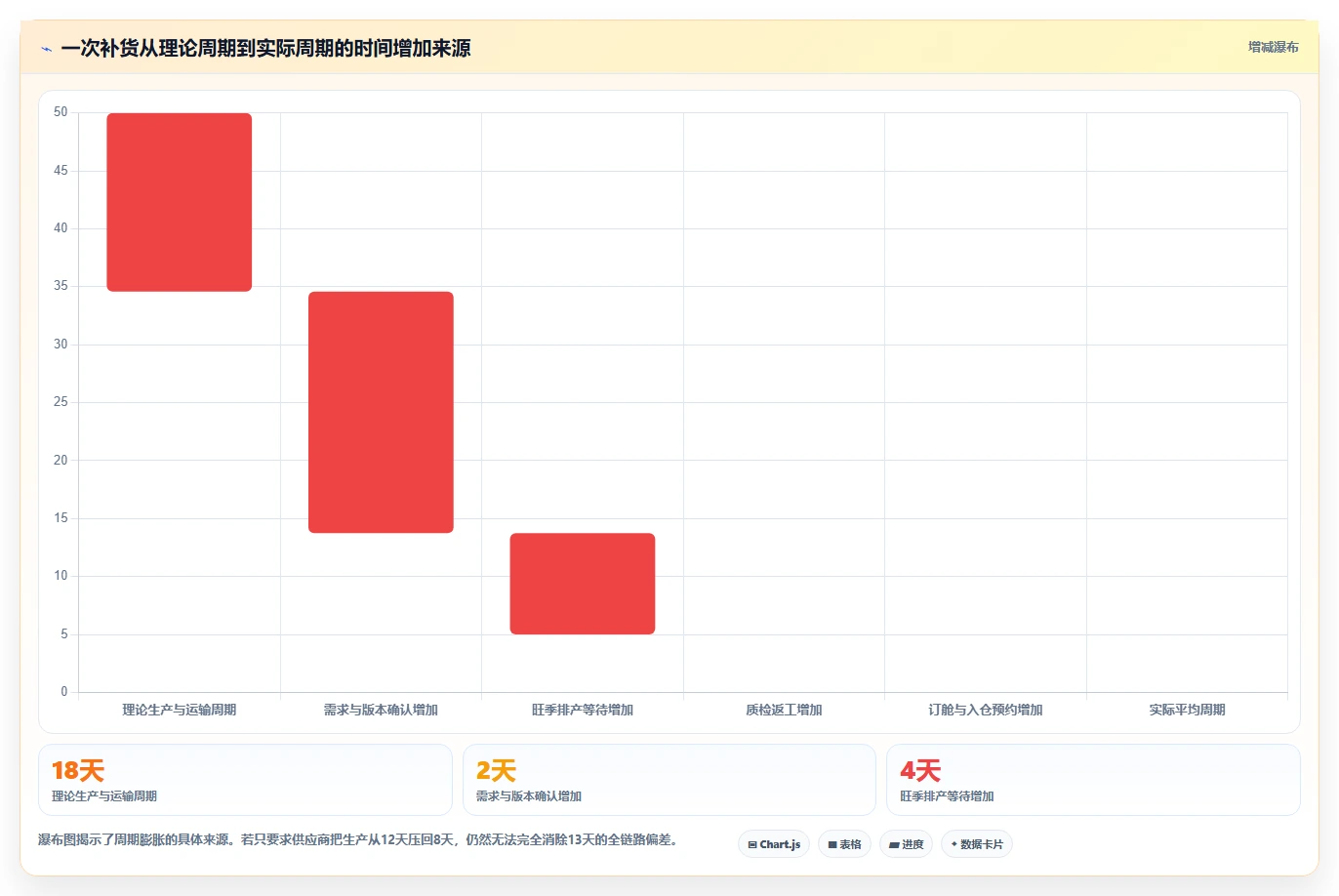This screenshot has height=896, width=1339.
Task: Click the chart title 一次补货从理论周期到实际周期
Action: click(x=265, y=49)
